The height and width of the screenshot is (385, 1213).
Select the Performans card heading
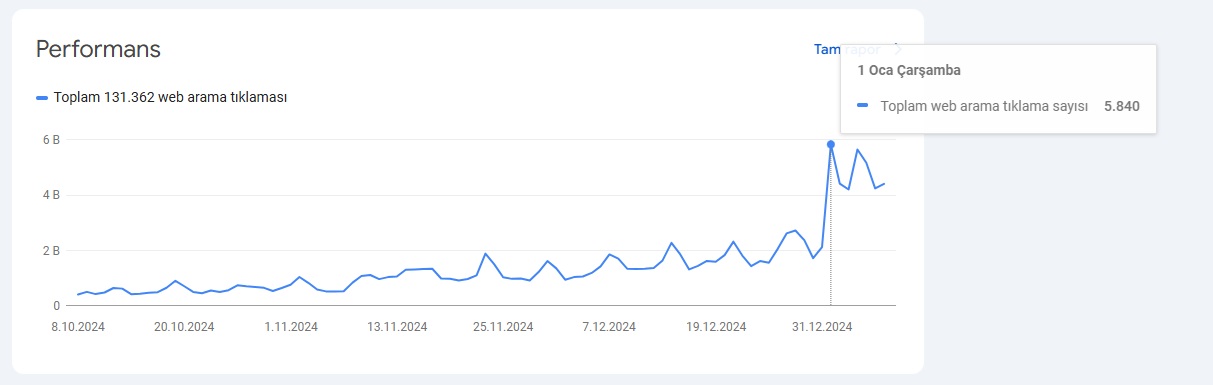coord(98,49)
